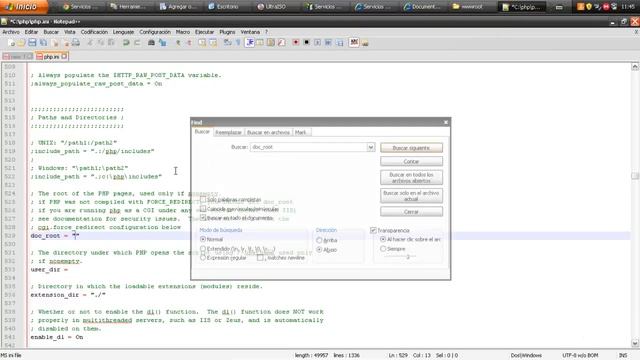Click Buscar en todos los archivos abiertos
Viewport: 640px width, 360px height.
point(411,178)
